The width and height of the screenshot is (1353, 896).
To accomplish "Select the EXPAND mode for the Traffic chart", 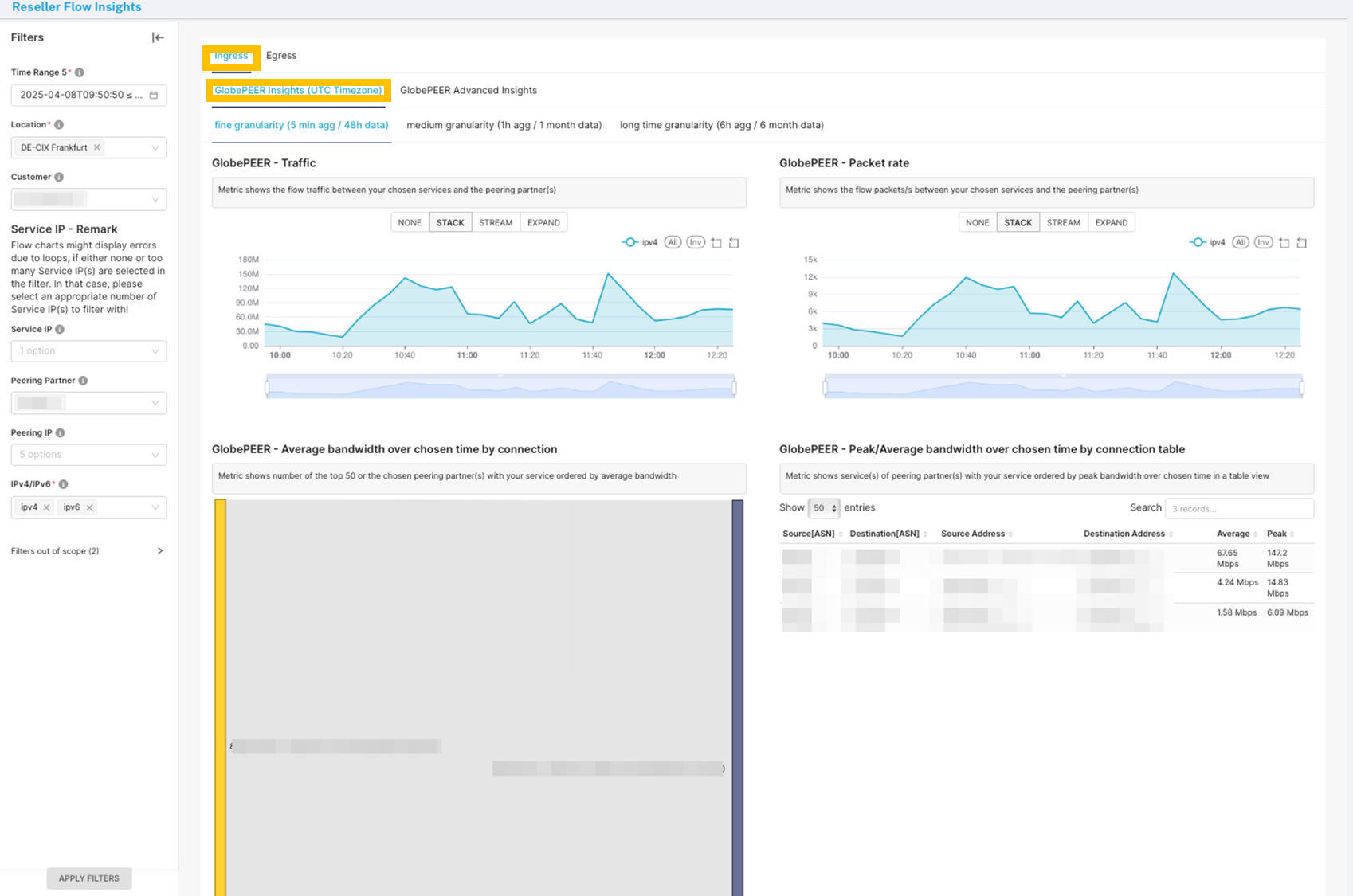I will click(543, 222).
